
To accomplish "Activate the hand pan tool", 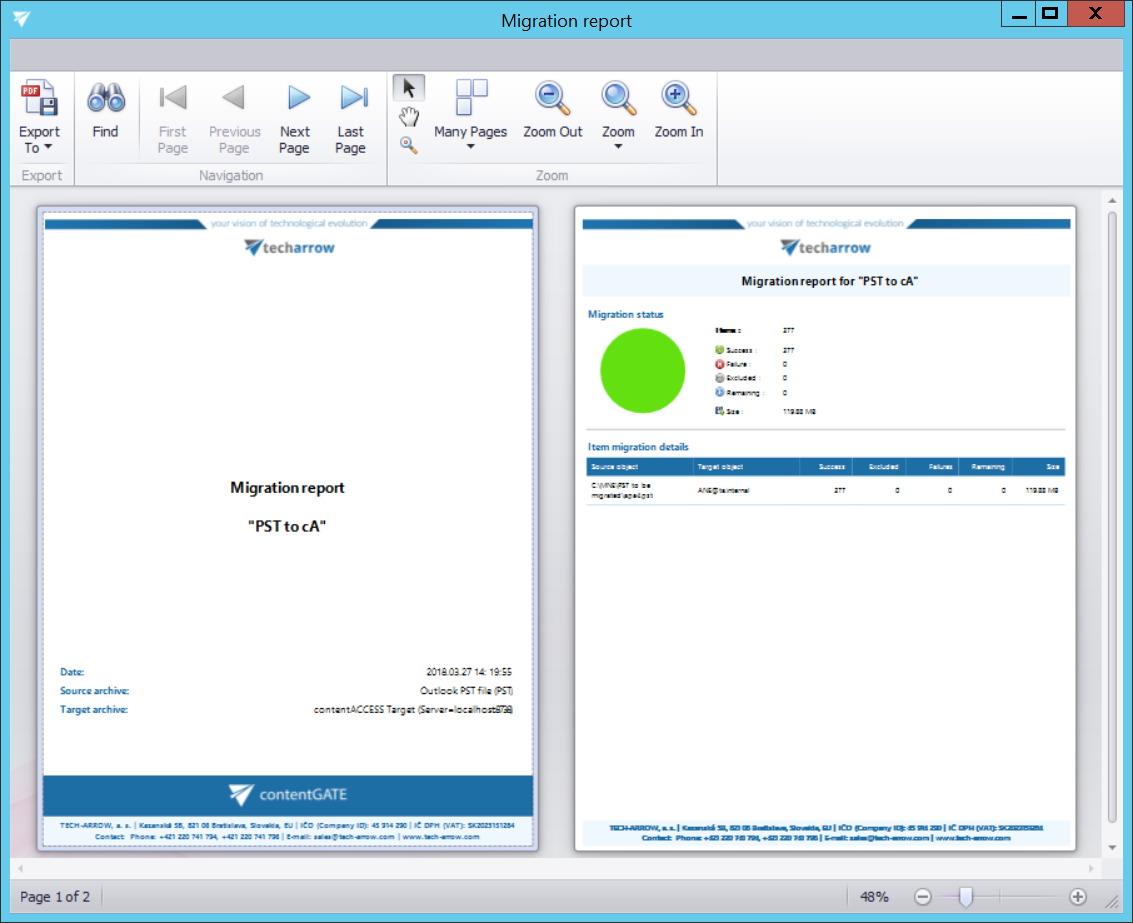I will click(x=409, y=116).
